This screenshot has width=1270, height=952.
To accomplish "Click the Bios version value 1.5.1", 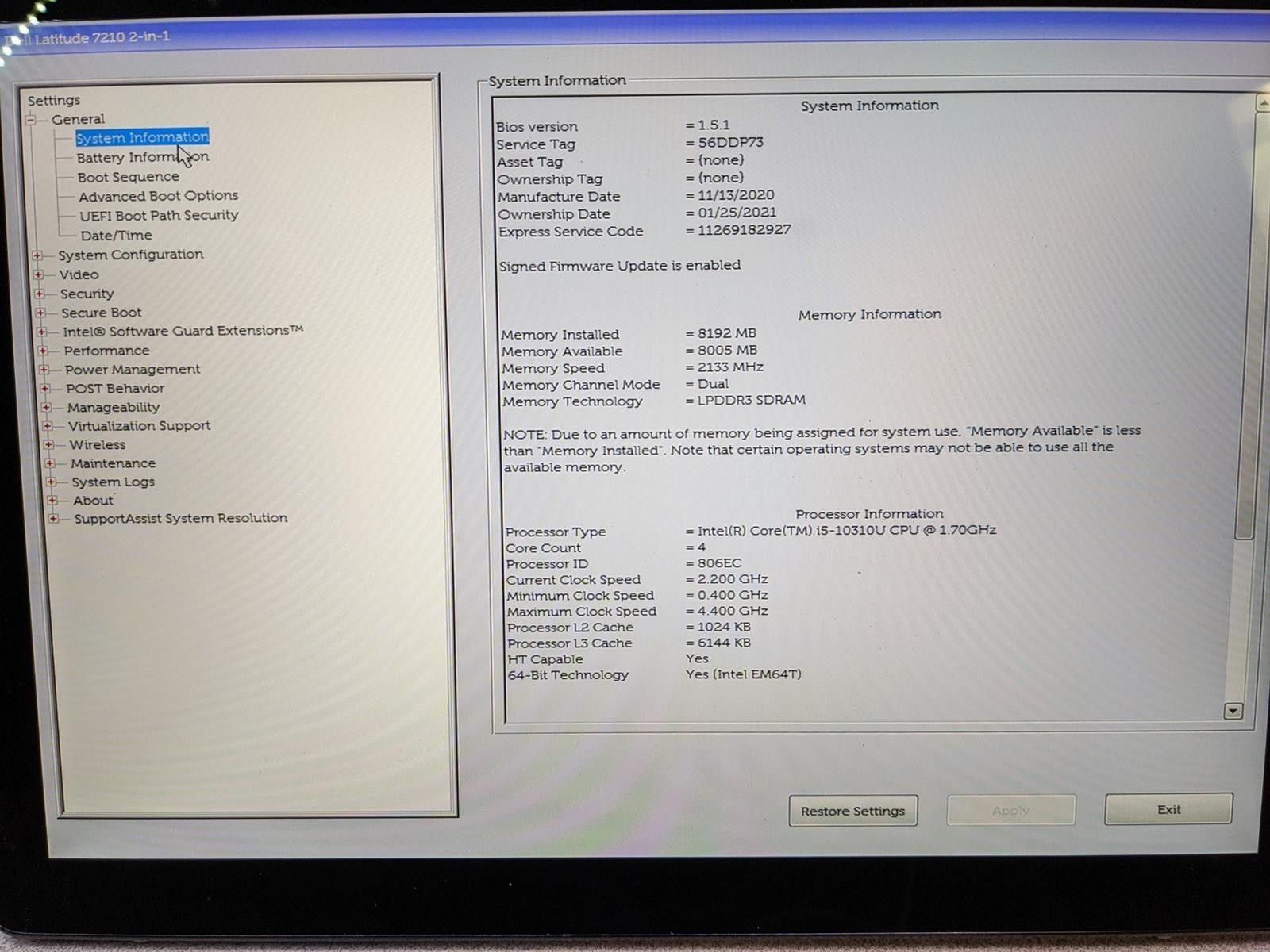I will pos(714,125).
